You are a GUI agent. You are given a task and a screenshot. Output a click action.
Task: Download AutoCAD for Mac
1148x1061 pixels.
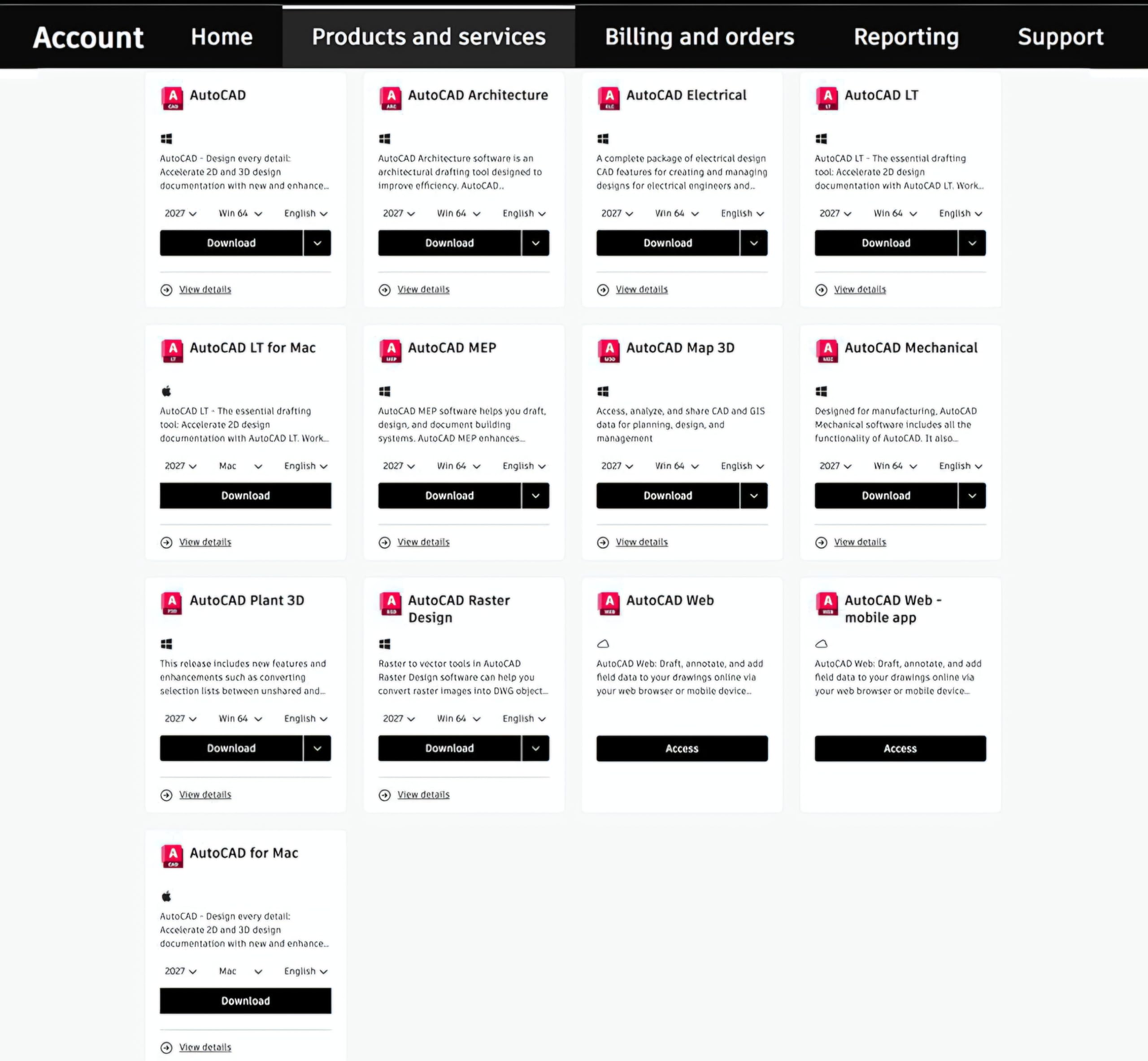[246, 1001]
